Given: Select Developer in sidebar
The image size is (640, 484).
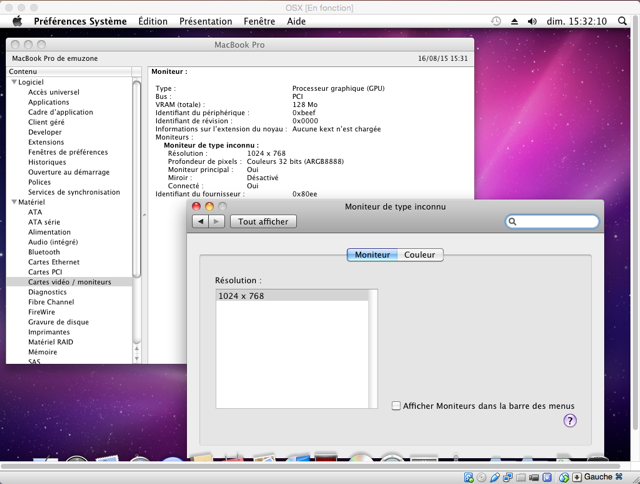Looking at the screenshot, I should tap(45, 132).
